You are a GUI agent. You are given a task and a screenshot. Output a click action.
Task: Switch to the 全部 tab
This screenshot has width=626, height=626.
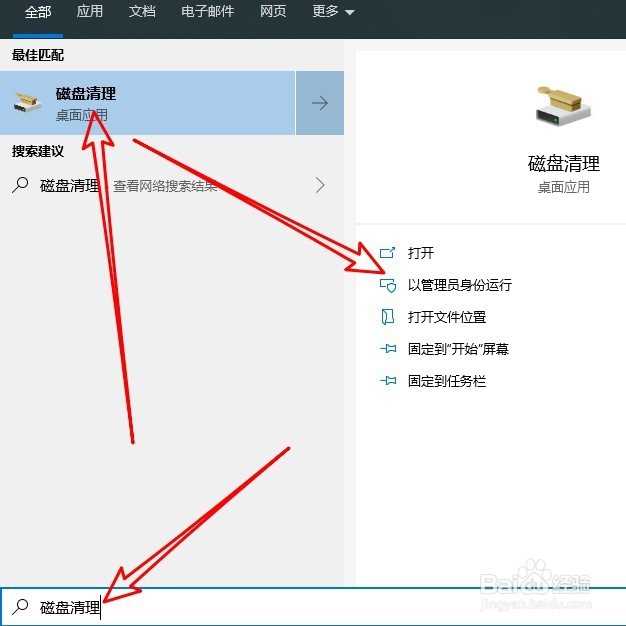[x=38, y=12]
